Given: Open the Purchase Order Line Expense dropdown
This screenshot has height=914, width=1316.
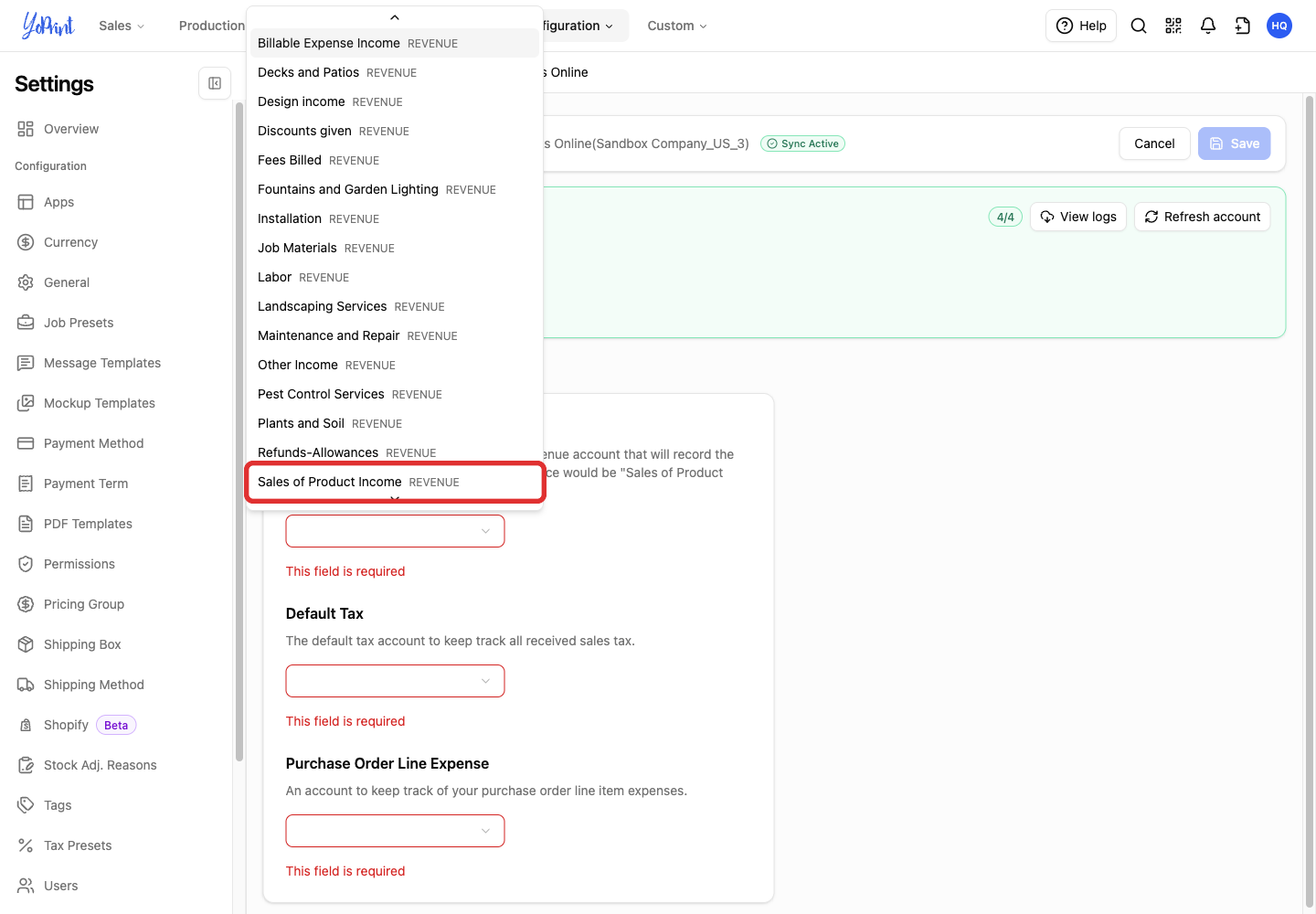Looking at the screenshot, I should (395, 831).
